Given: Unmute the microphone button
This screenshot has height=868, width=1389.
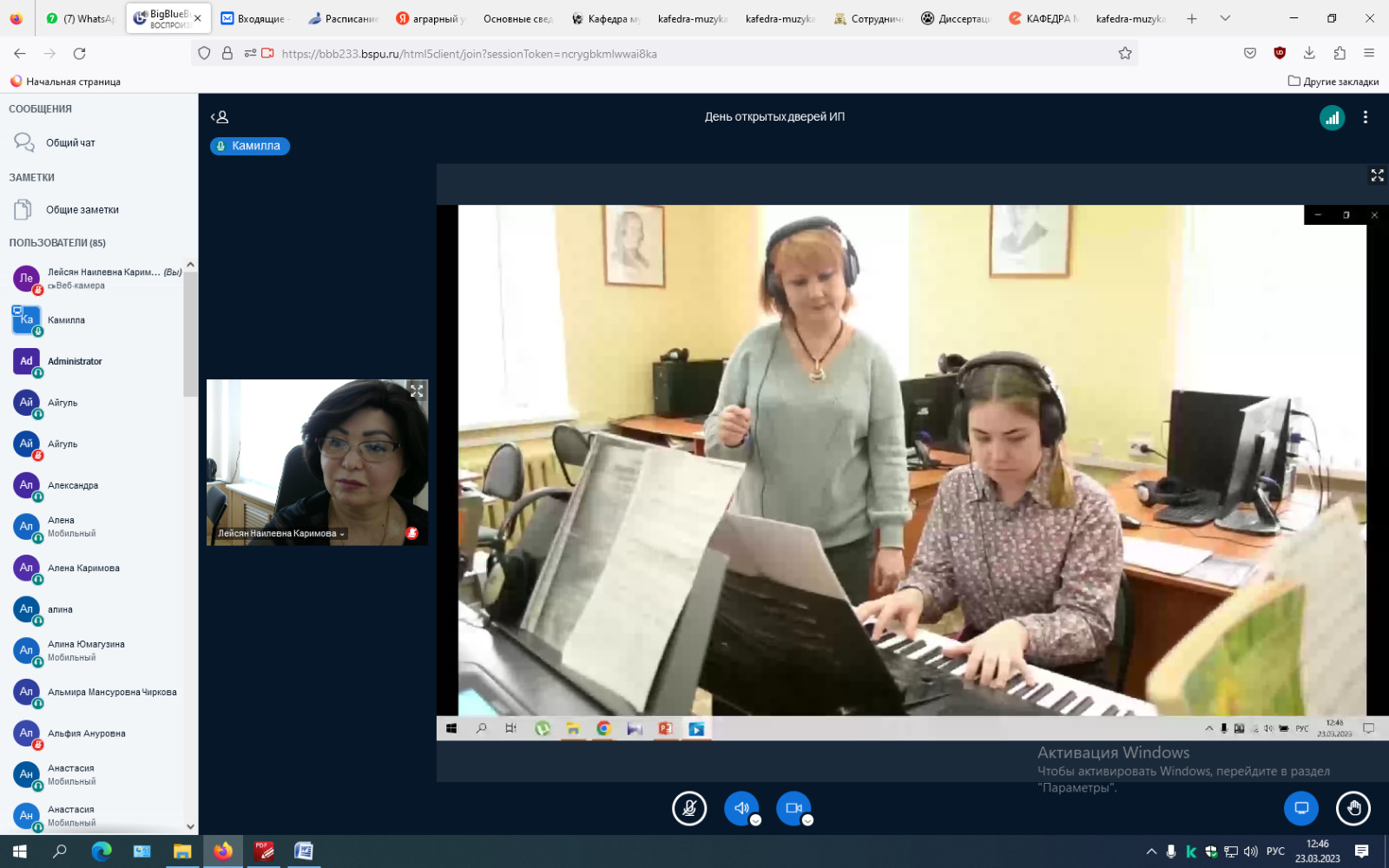Looking at the screenshot, I should pyautogui.click(x=689, y=808).
